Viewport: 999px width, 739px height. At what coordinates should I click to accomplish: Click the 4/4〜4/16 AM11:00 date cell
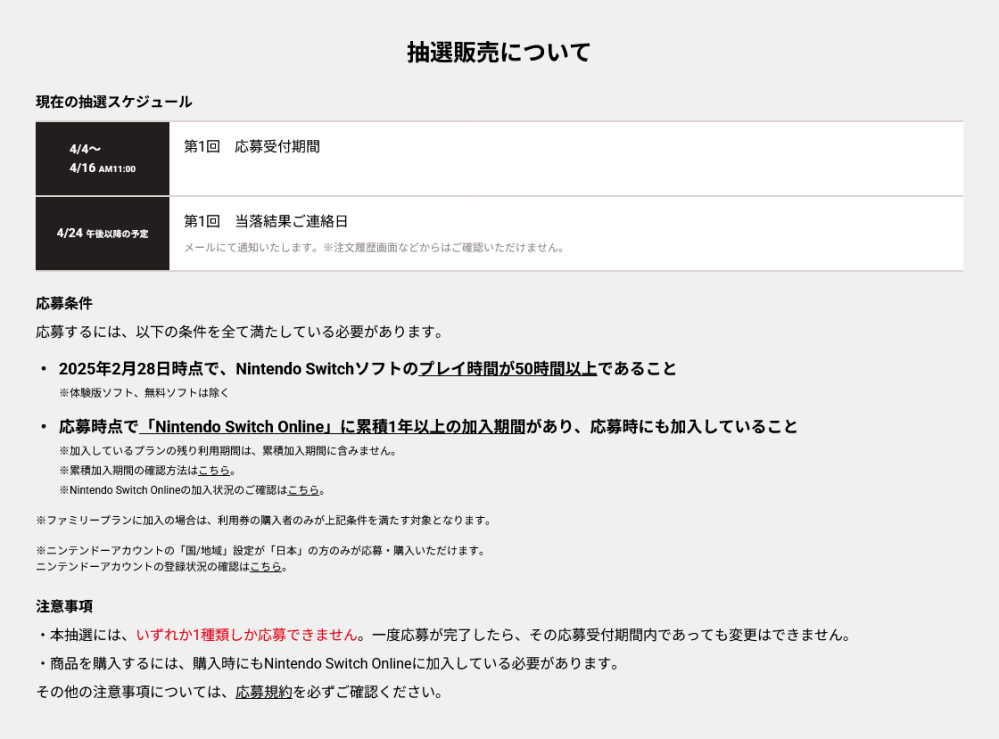coord(103,159)
